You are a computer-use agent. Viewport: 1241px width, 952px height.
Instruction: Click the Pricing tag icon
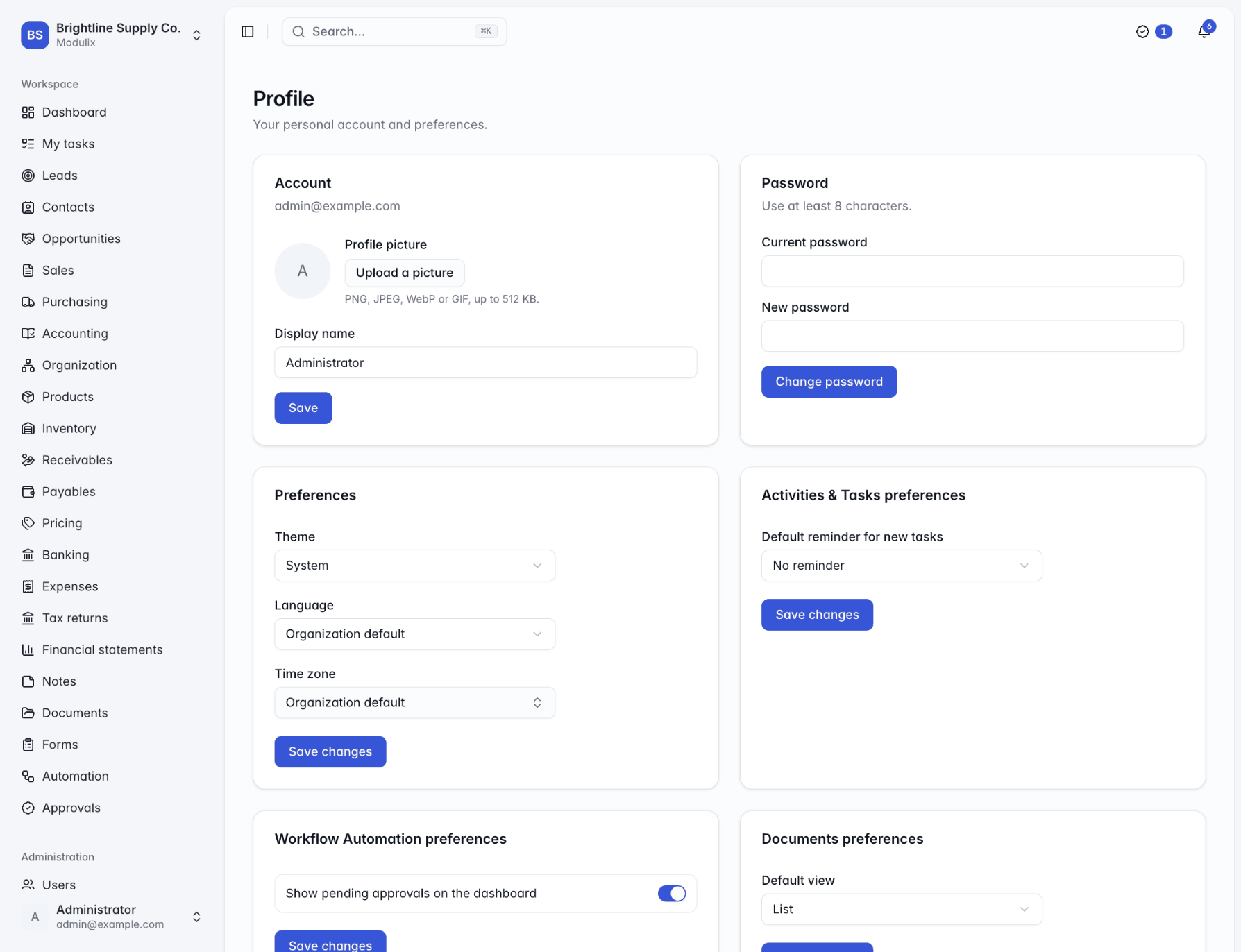click(28, 523)
